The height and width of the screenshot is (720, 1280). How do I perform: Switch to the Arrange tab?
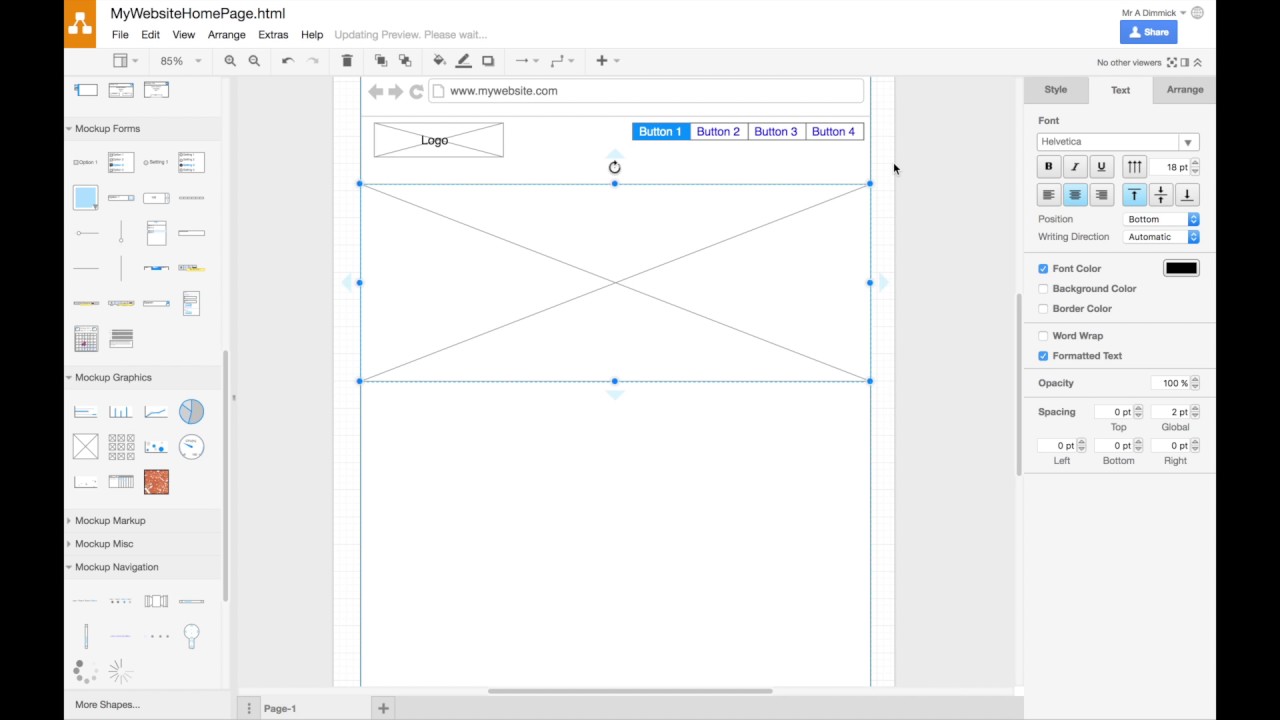tap(1184, 89)
